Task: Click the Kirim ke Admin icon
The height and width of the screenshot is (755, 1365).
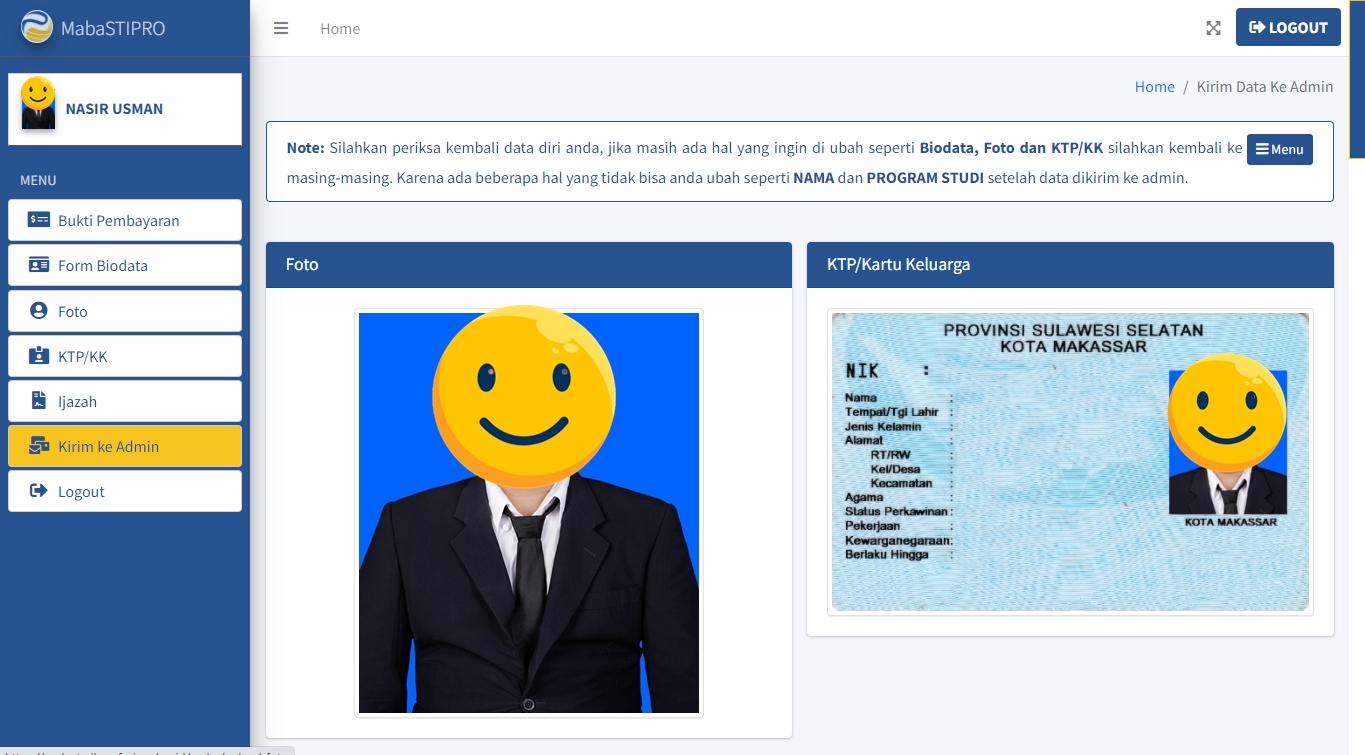Action: pyautogui.click(x=39, y=446)
